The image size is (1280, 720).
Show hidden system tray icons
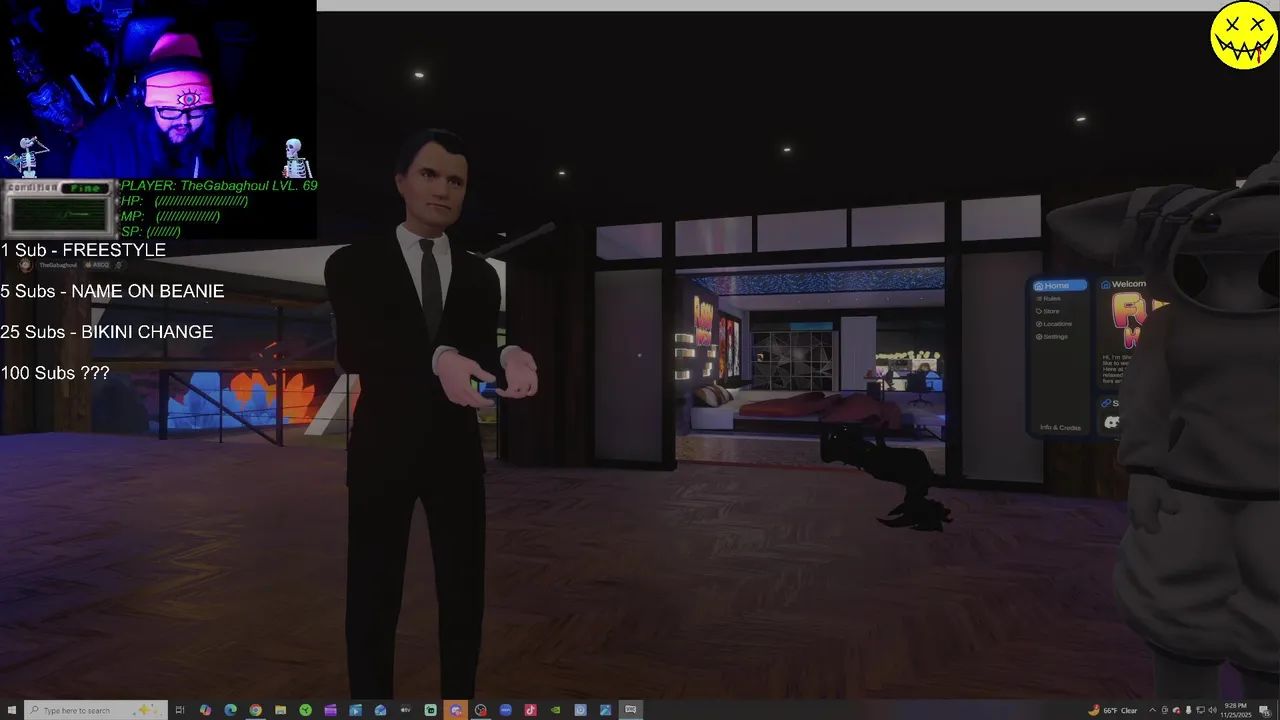(x=1153, y=710)
